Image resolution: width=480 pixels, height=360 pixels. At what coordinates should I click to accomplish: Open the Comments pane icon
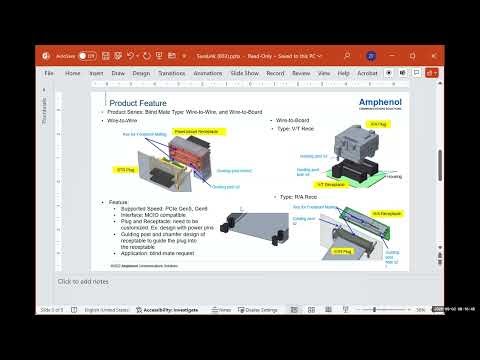pos(417,73)
